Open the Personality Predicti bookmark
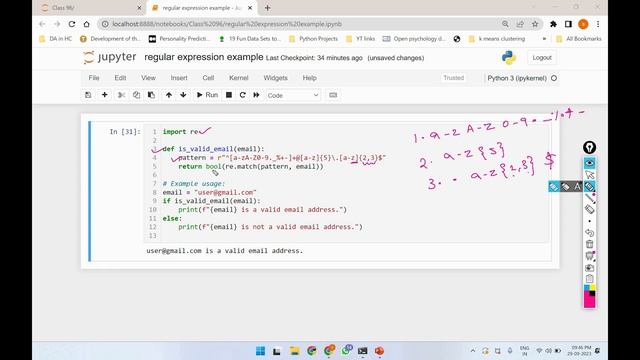This screenshot has height=360, width=640. [179, 39]
